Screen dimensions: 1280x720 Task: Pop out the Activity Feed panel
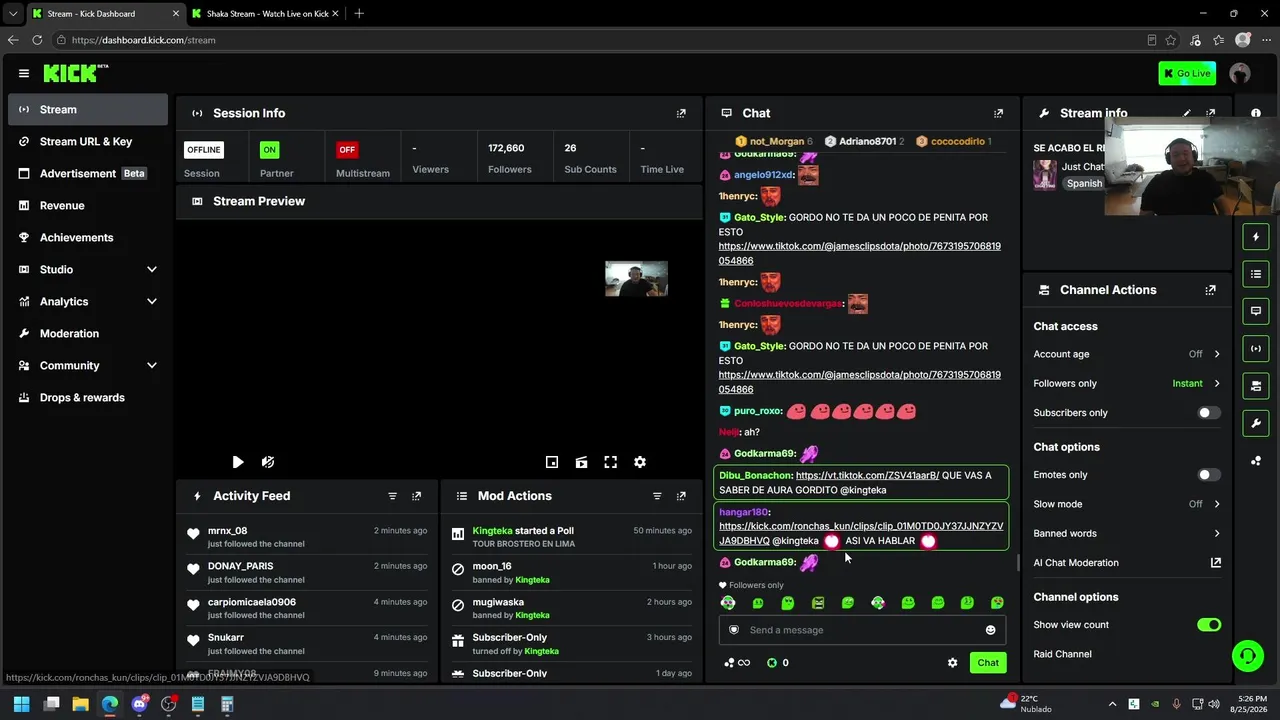tap(417, 496)
